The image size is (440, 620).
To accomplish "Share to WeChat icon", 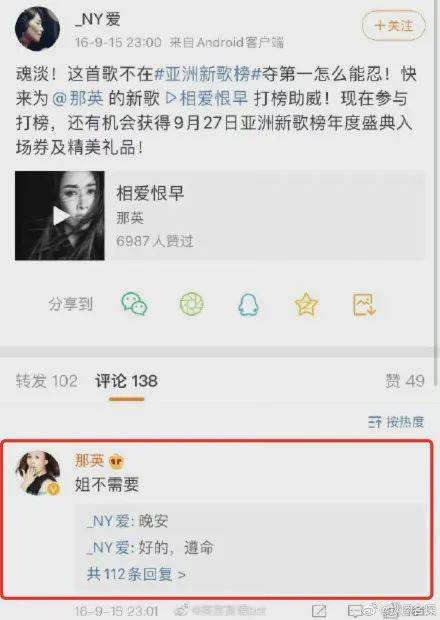I will click(134, 304).
